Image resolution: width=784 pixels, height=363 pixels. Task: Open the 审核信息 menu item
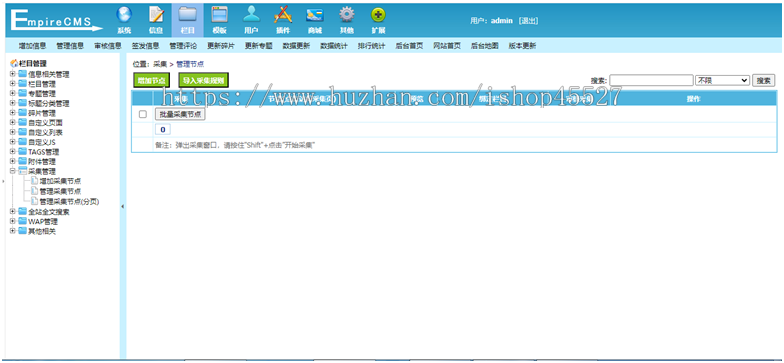(x=108, y=46)
